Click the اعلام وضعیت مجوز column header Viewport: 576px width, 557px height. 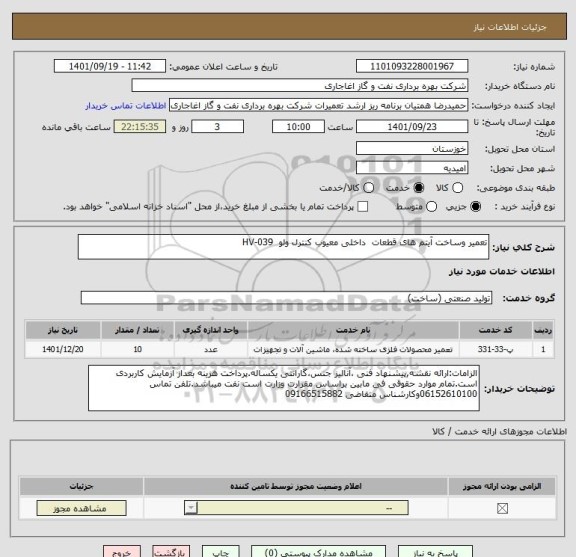tap(296, 486)
